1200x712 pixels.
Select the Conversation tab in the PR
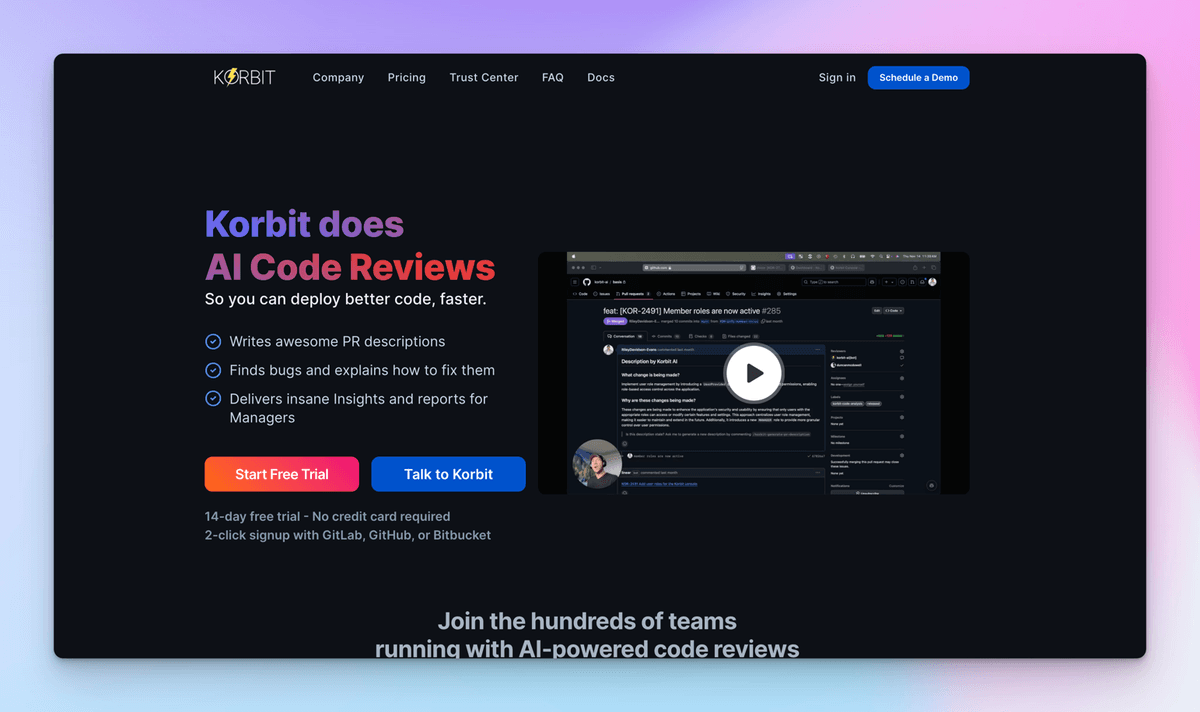[x=625, y=336]
